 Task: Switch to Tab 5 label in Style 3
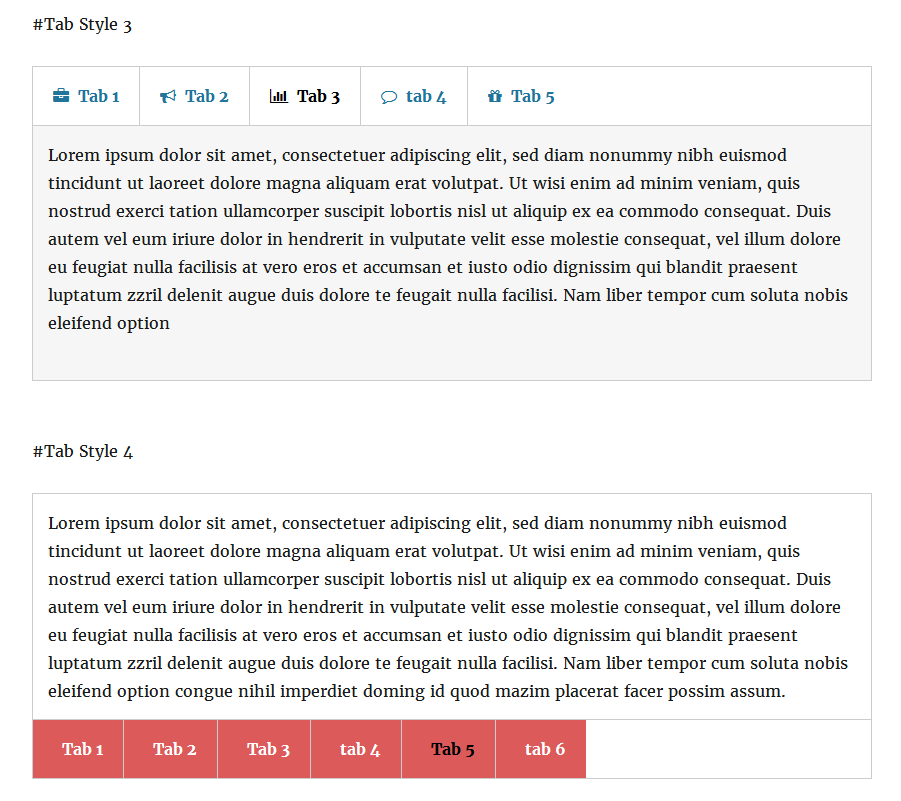[533, 96]
